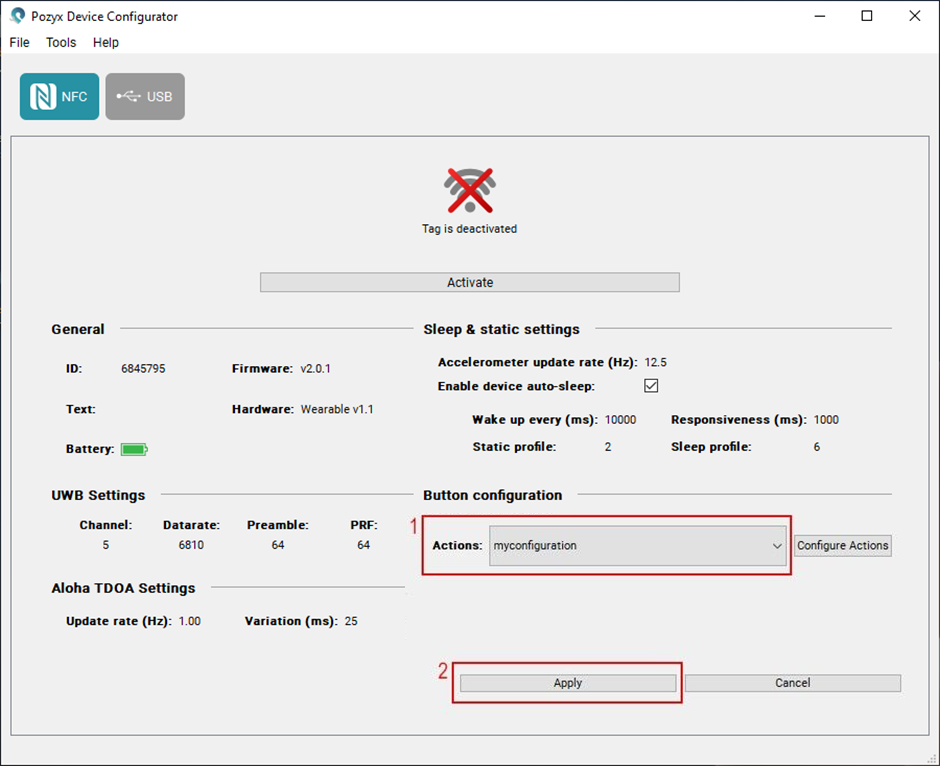The width and height of the screenshot is (940, 766).
Task: Open the Actions dropdown list
Action: click(636, 546)
